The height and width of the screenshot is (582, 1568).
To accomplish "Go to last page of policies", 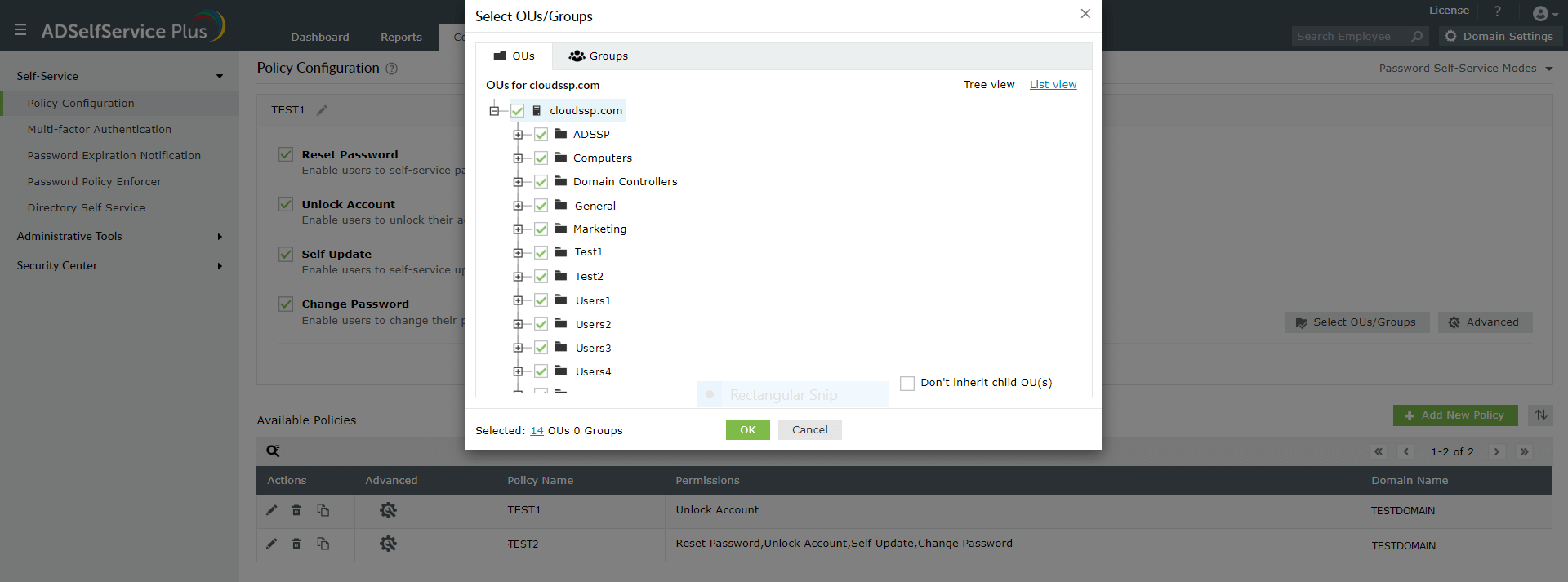I will point(1524,451).
